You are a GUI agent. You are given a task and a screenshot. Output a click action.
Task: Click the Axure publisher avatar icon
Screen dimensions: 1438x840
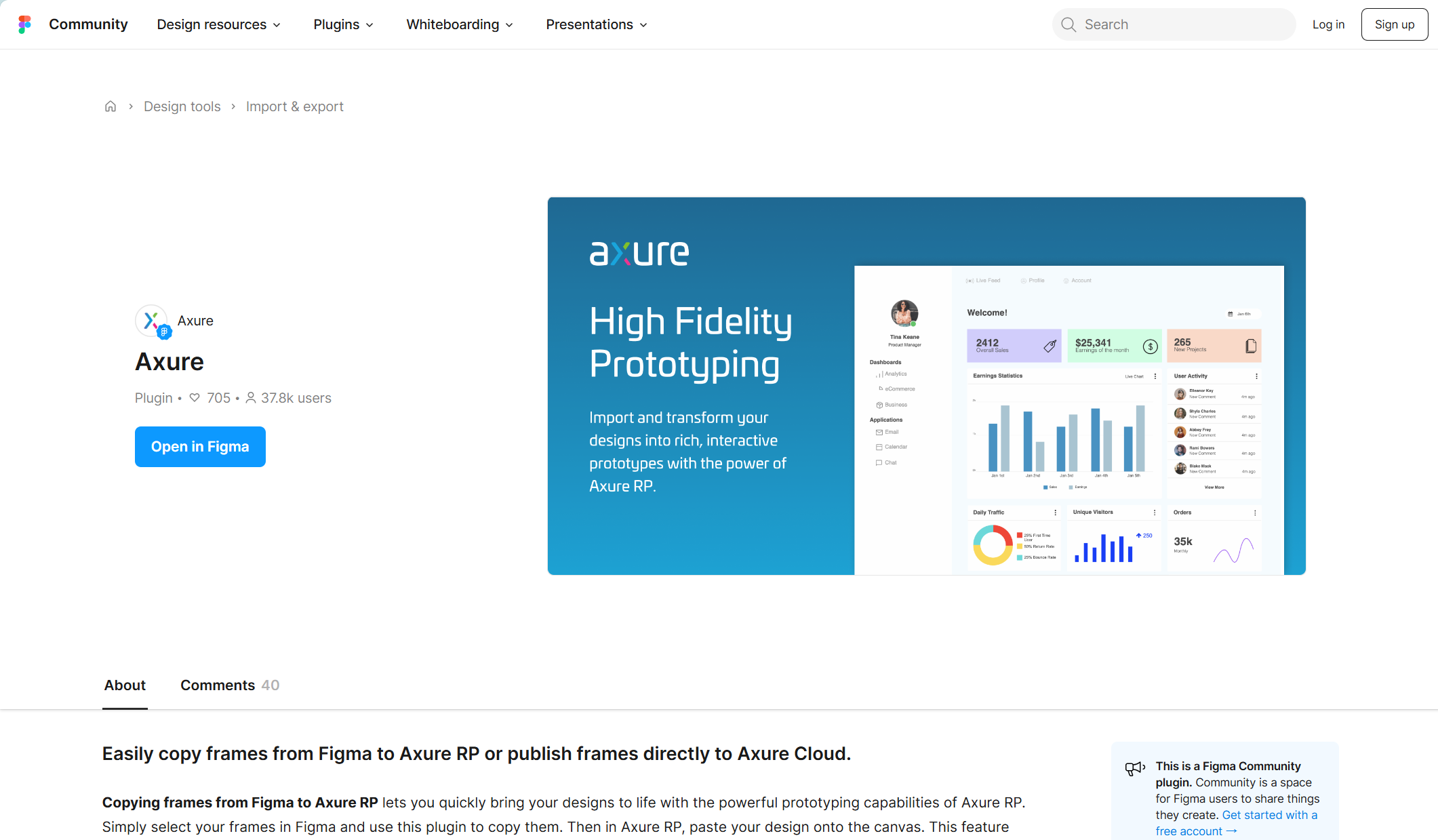pyautogui.click(x=152, y=321)
